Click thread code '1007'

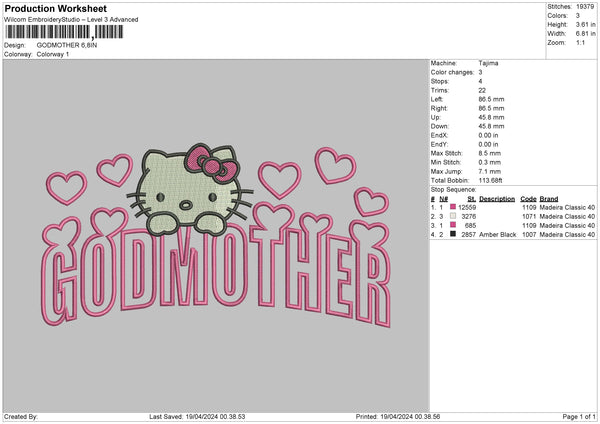[529, 234]
